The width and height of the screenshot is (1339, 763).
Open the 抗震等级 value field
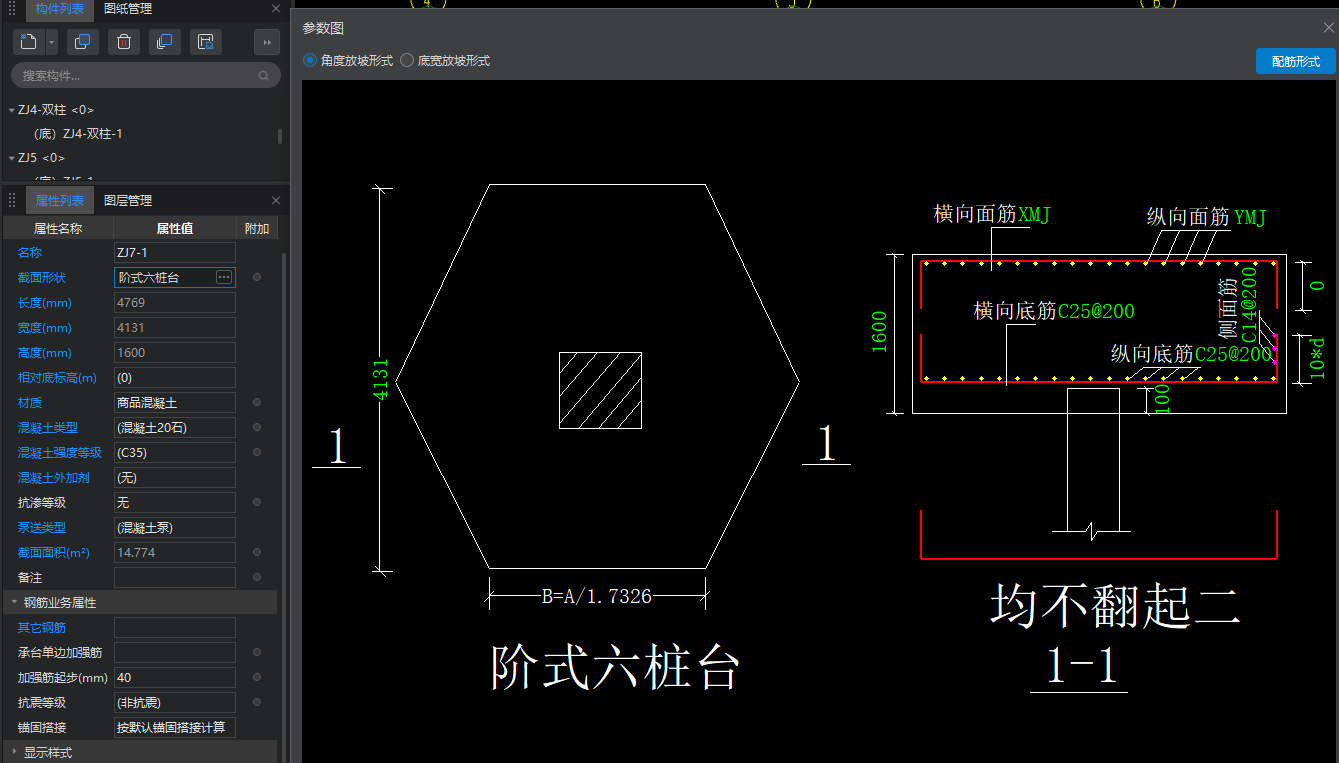tap(175, 702)
